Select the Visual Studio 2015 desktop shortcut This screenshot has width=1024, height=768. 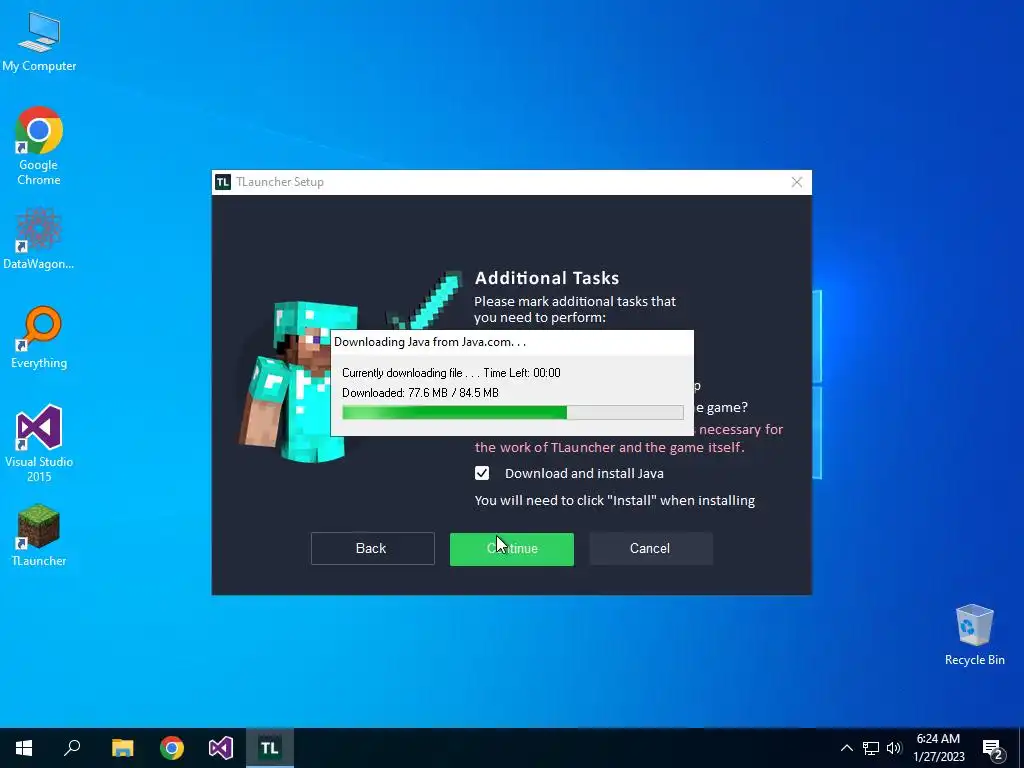[x=39, y=443]
